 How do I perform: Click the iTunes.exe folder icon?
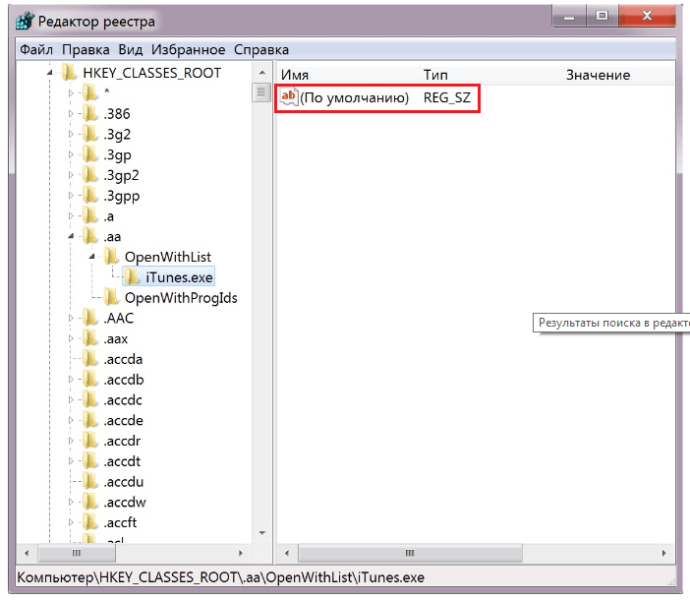pos(132,277)
